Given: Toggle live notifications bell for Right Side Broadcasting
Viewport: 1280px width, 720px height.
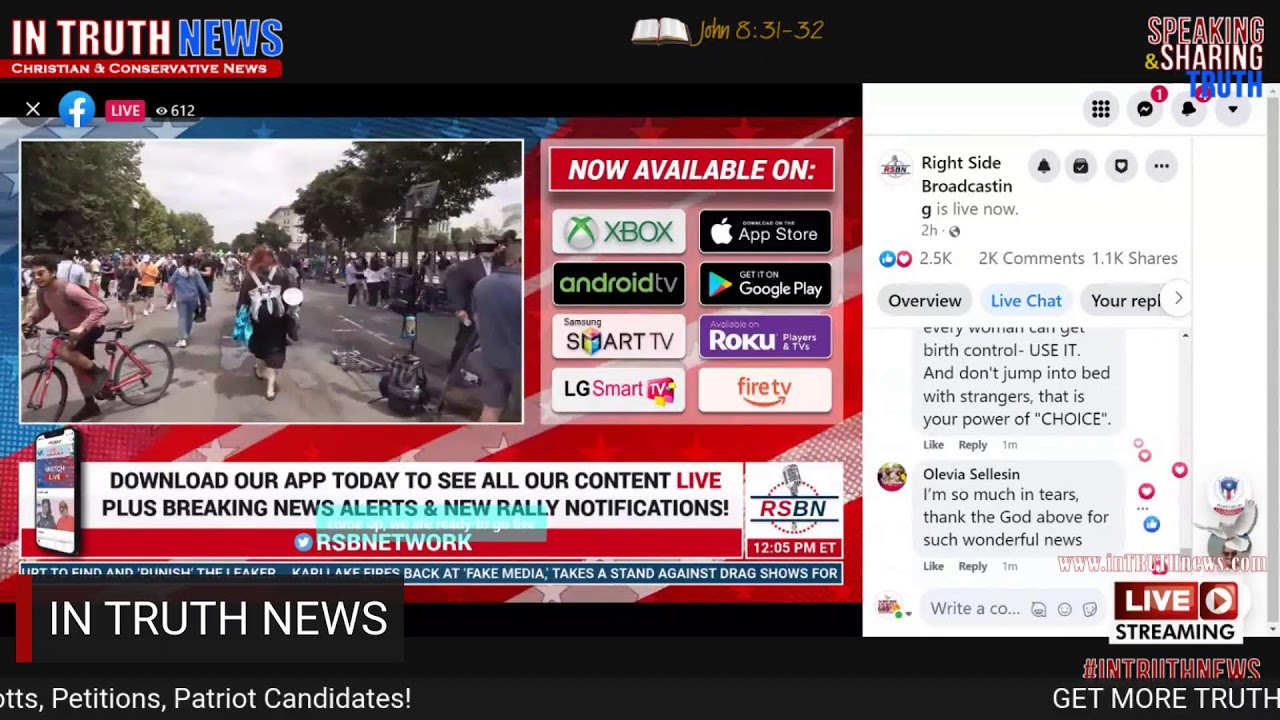Looking at the screenshot, I should coord(1043,166).
